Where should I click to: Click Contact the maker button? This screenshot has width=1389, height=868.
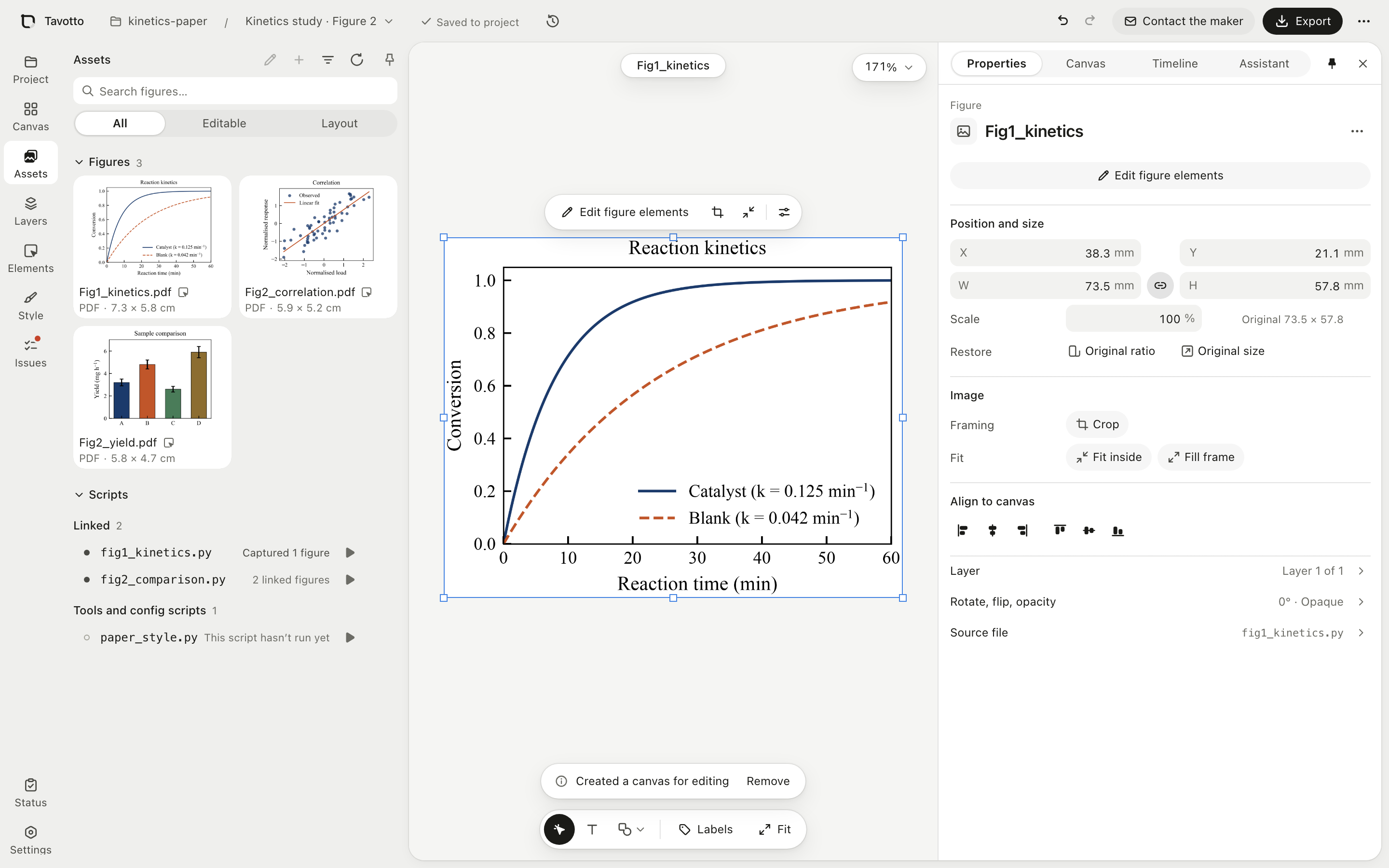(1183, 21)
